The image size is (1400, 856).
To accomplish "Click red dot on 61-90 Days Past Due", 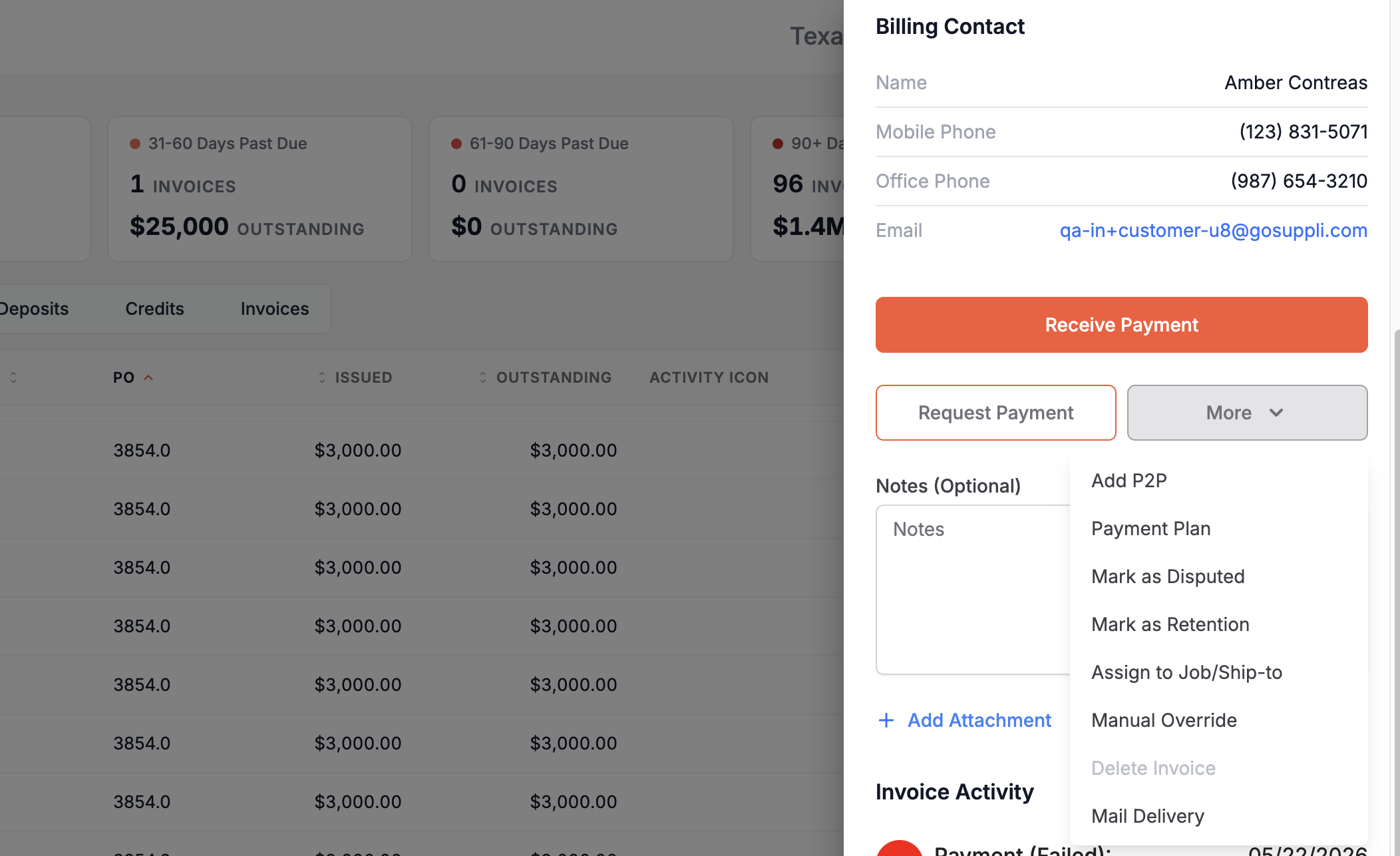I will click(456, 144).
